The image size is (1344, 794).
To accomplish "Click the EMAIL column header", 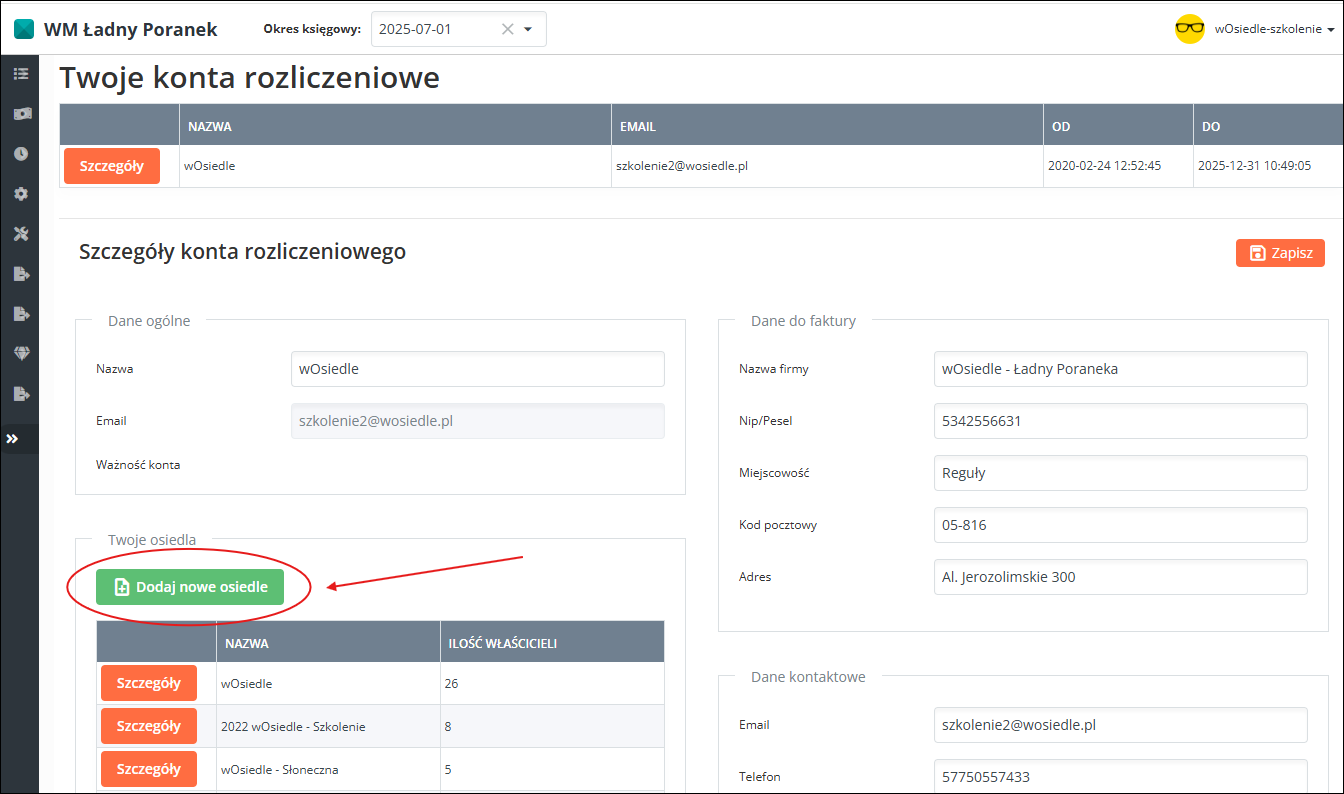I will 637,127.
